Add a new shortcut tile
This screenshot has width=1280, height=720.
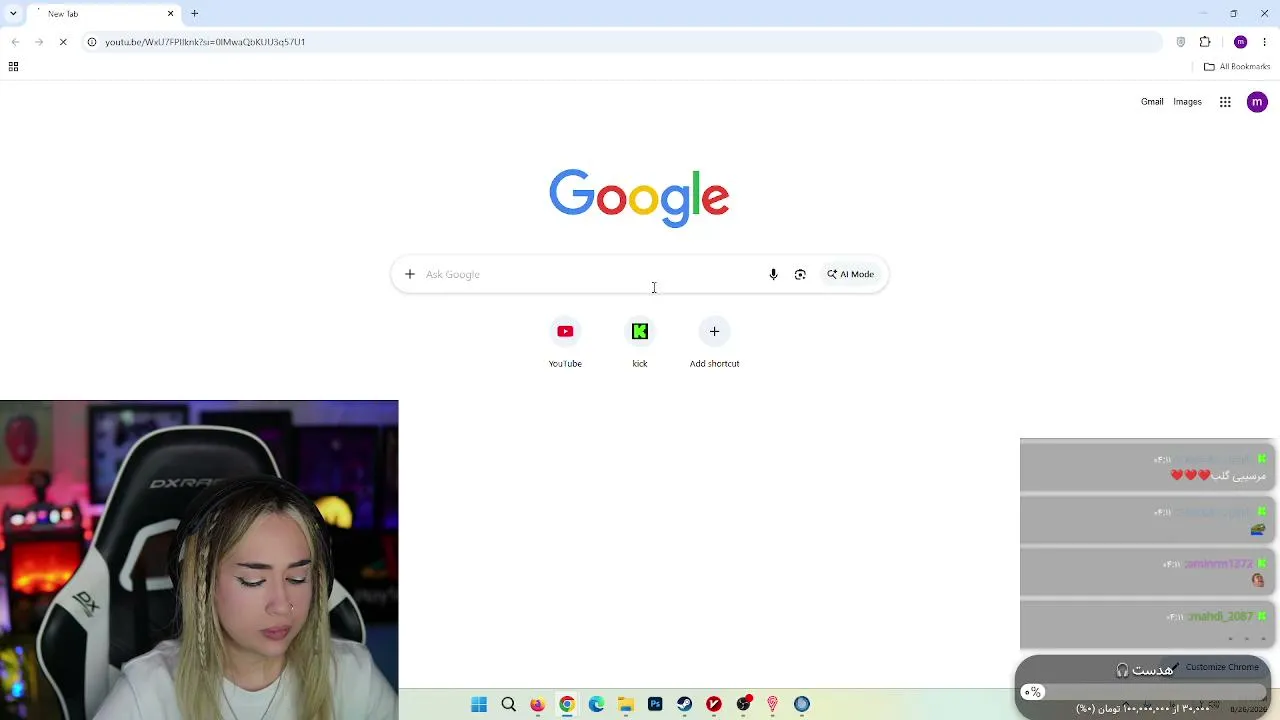(714, 342)
